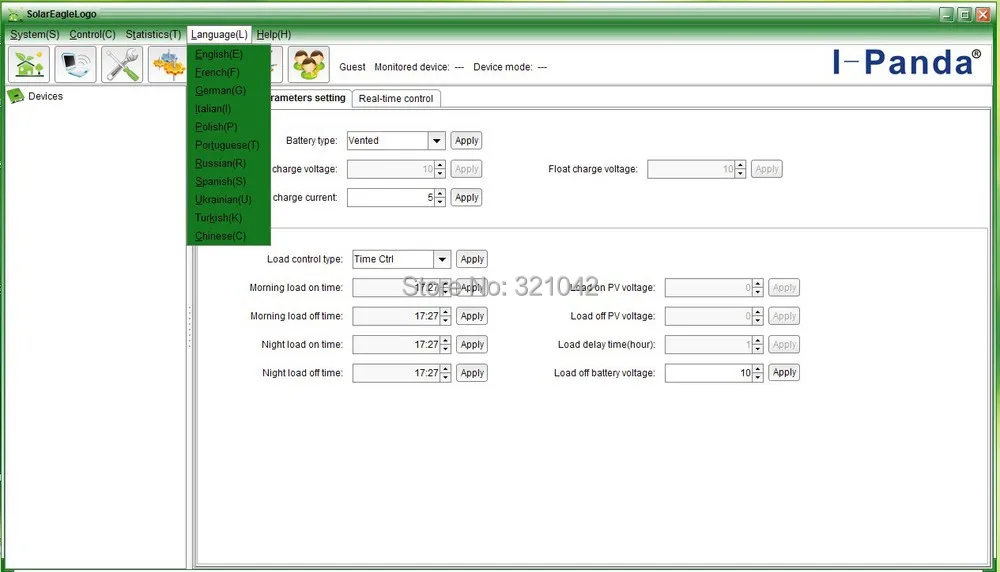The height and width of the screenshot is (572, 1000).
Task: Apply the Battery type setting
Action: pos(467,140)
